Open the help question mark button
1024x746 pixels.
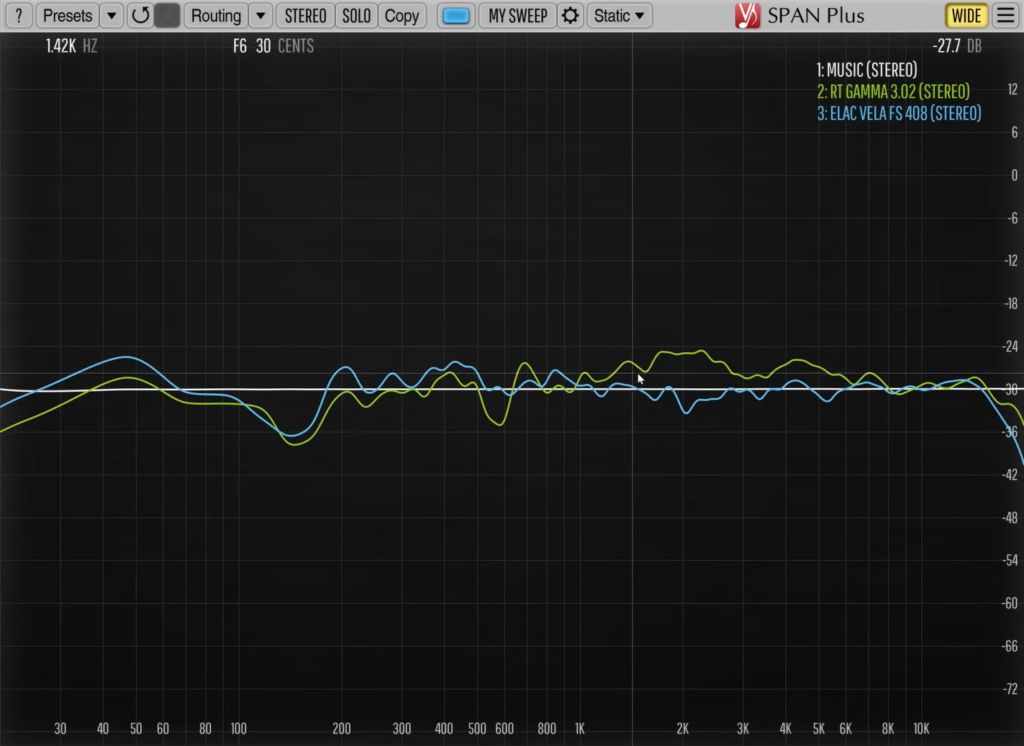(19, 16)
